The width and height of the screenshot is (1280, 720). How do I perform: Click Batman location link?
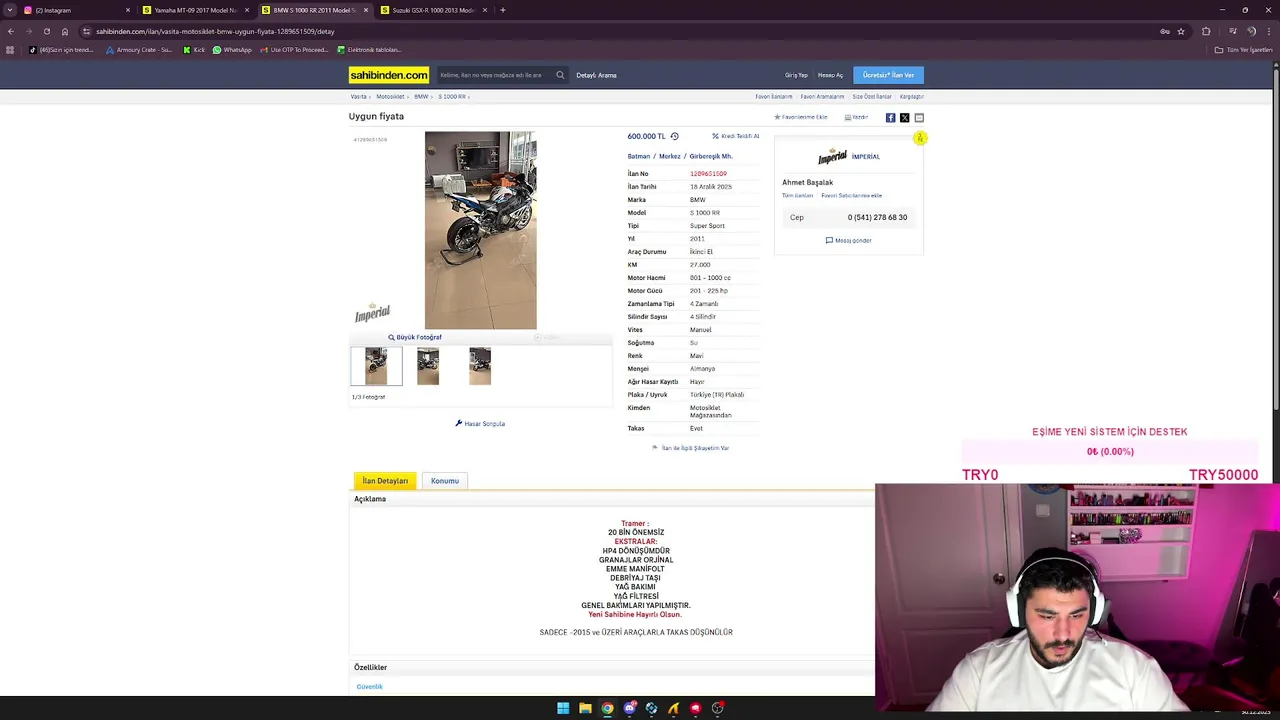[x=638, y=156]
